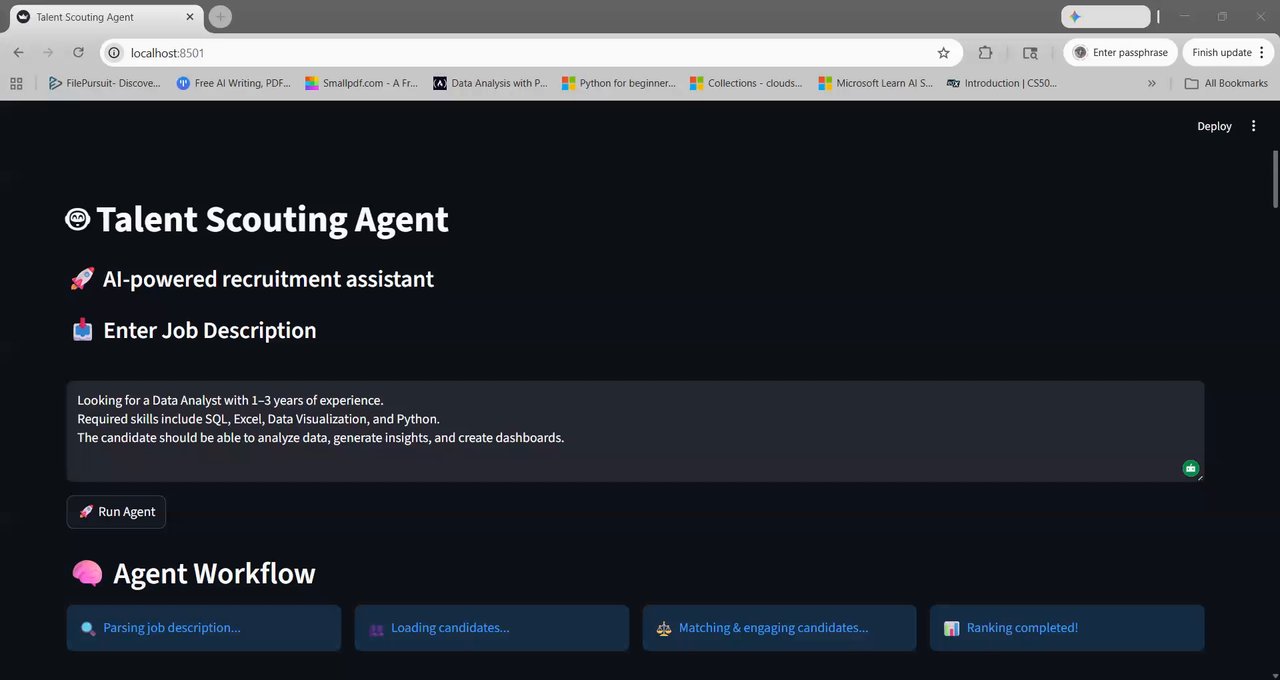The height and width of the screenshot is (680, 1280).
Task: Open Introduction | CS50 bookmark
Action: (x=1002, y=83)
